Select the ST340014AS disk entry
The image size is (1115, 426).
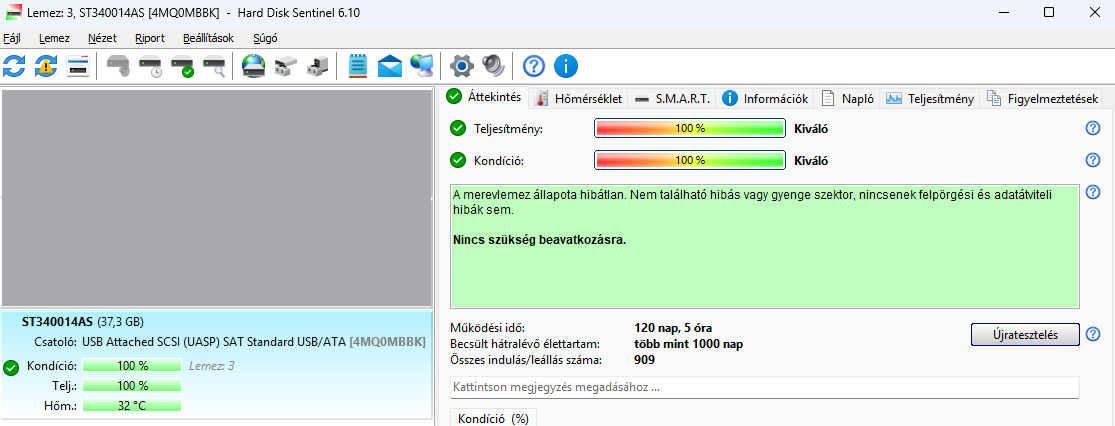[216, 364]
